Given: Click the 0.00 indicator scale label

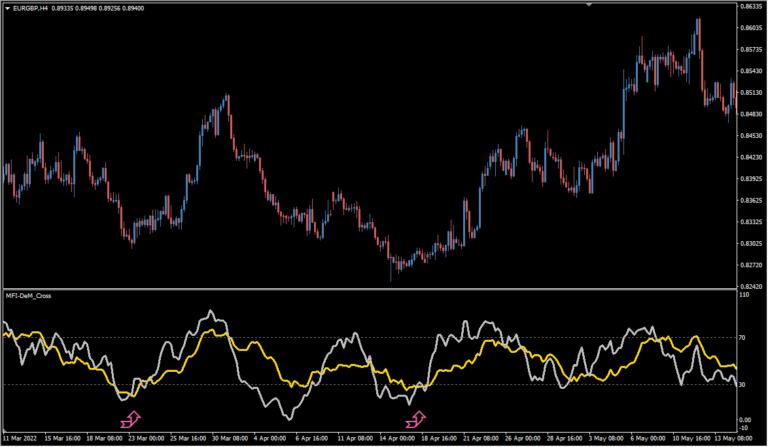Looking at the screenshot, I should [747, 419].
